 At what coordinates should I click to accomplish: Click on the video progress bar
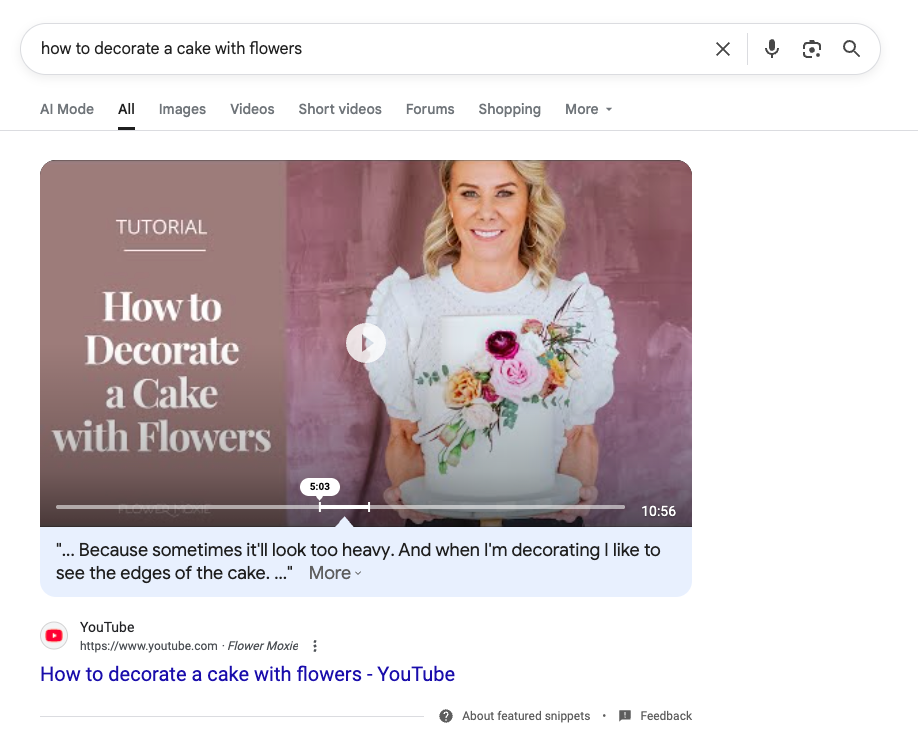(340, 507)
